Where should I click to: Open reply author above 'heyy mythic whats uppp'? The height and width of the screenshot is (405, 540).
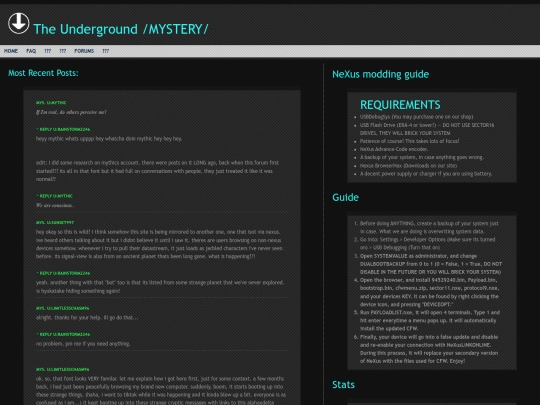click(63, 129)
